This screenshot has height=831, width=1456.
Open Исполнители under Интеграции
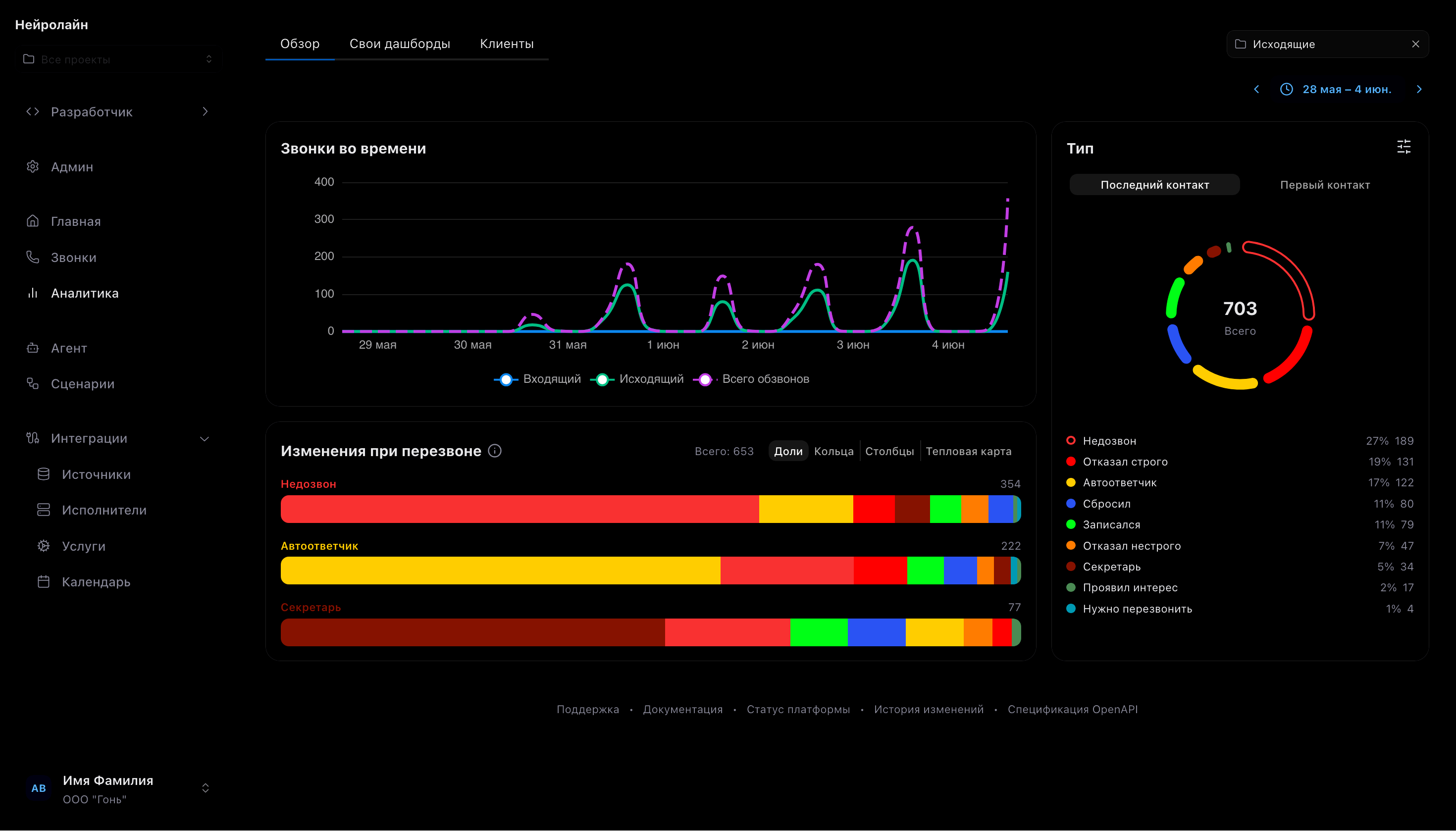(104, 510)
